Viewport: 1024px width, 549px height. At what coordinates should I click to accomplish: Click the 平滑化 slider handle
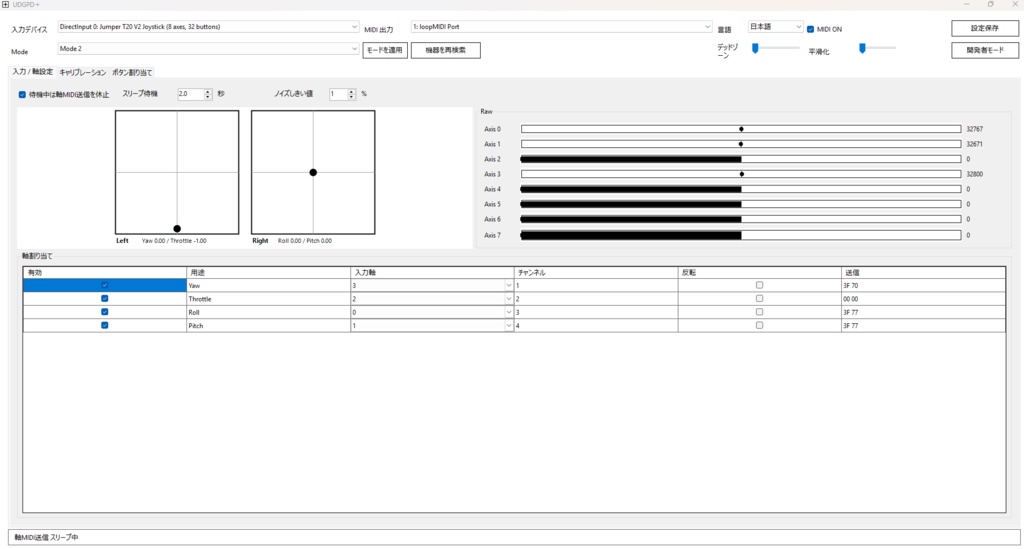pos(862,48)
